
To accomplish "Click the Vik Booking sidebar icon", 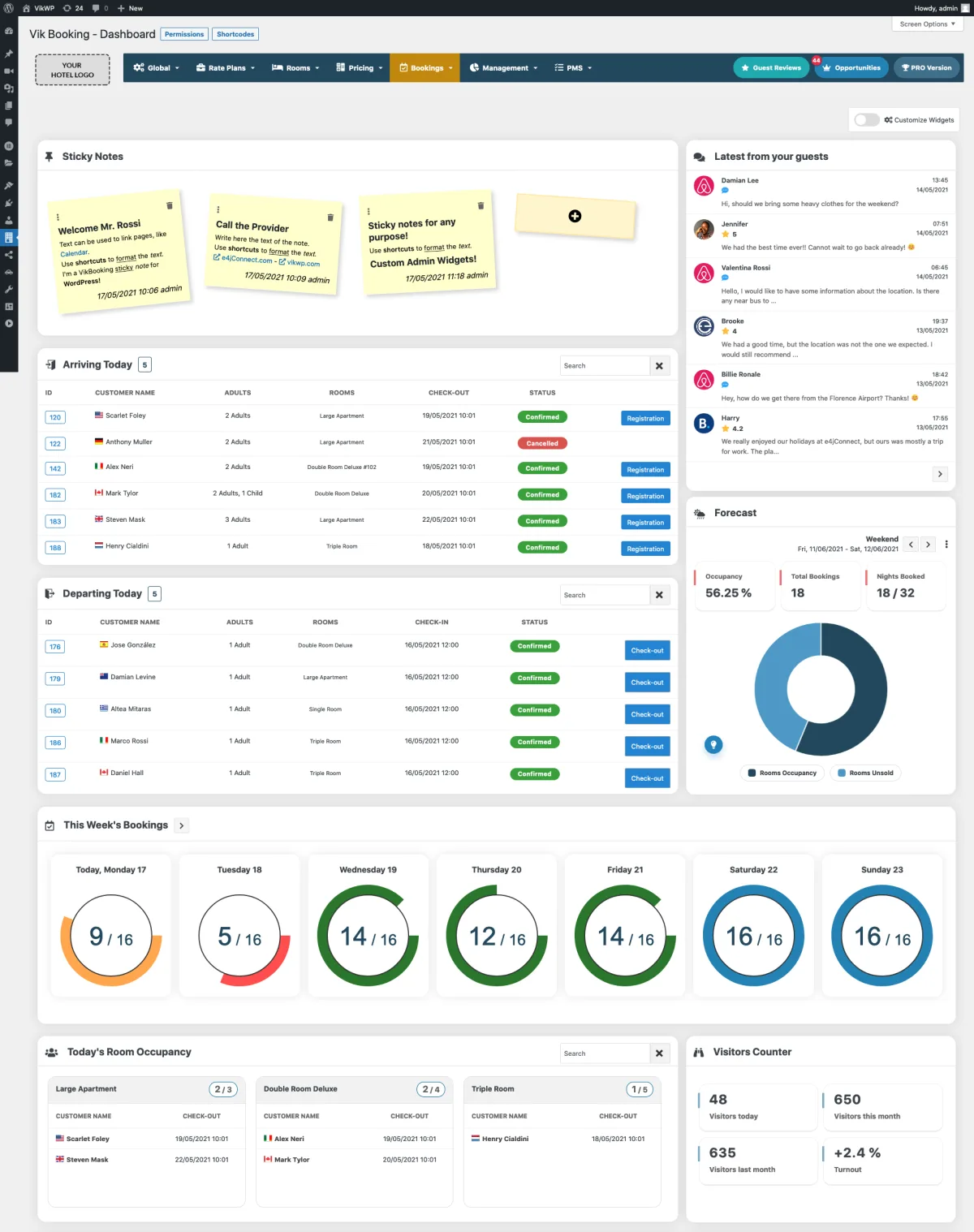I will point(8,238).
